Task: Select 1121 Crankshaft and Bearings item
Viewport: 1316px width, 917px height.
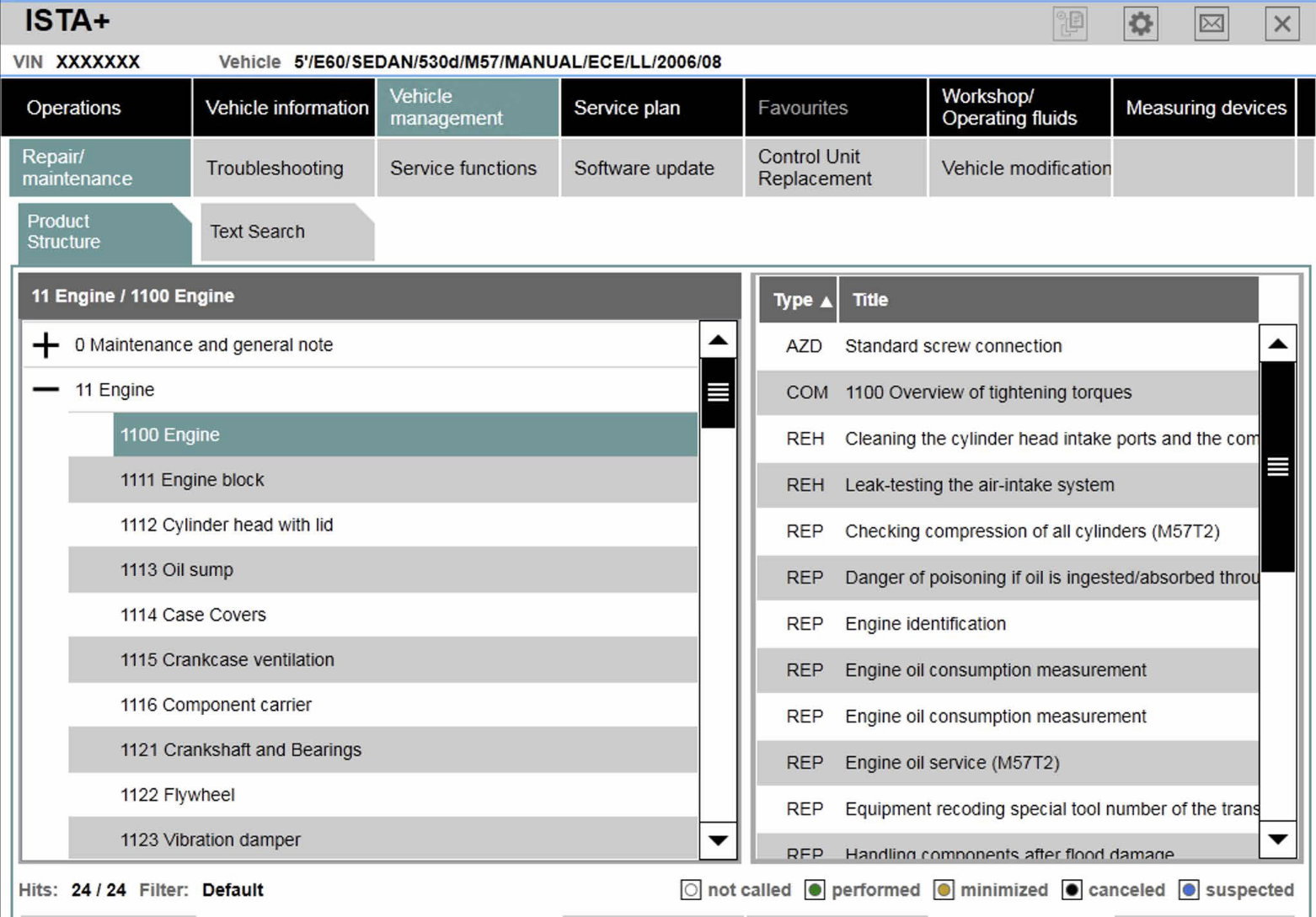Action: (382, 750)
